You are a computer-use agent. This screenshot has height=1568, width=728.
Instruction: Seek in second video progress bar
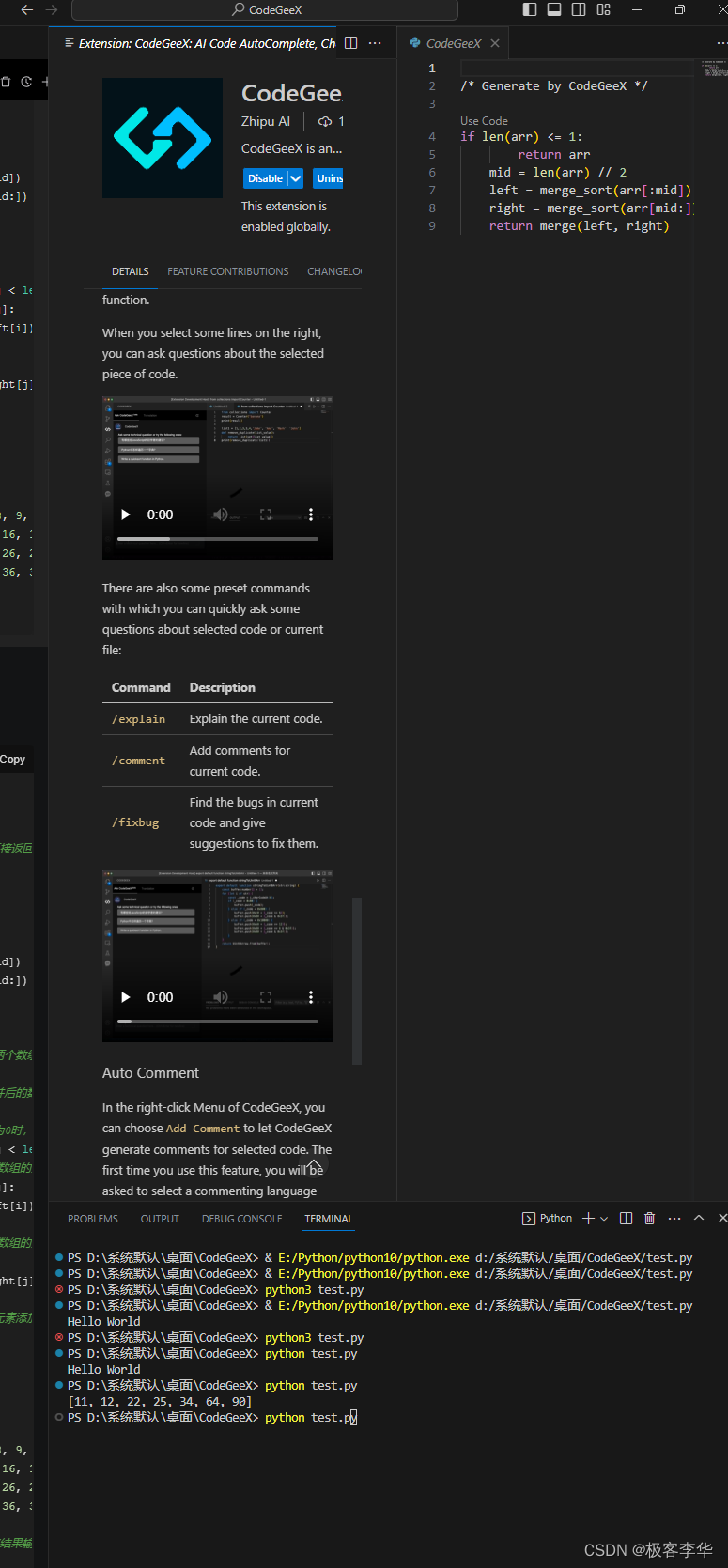point(218,1022)
